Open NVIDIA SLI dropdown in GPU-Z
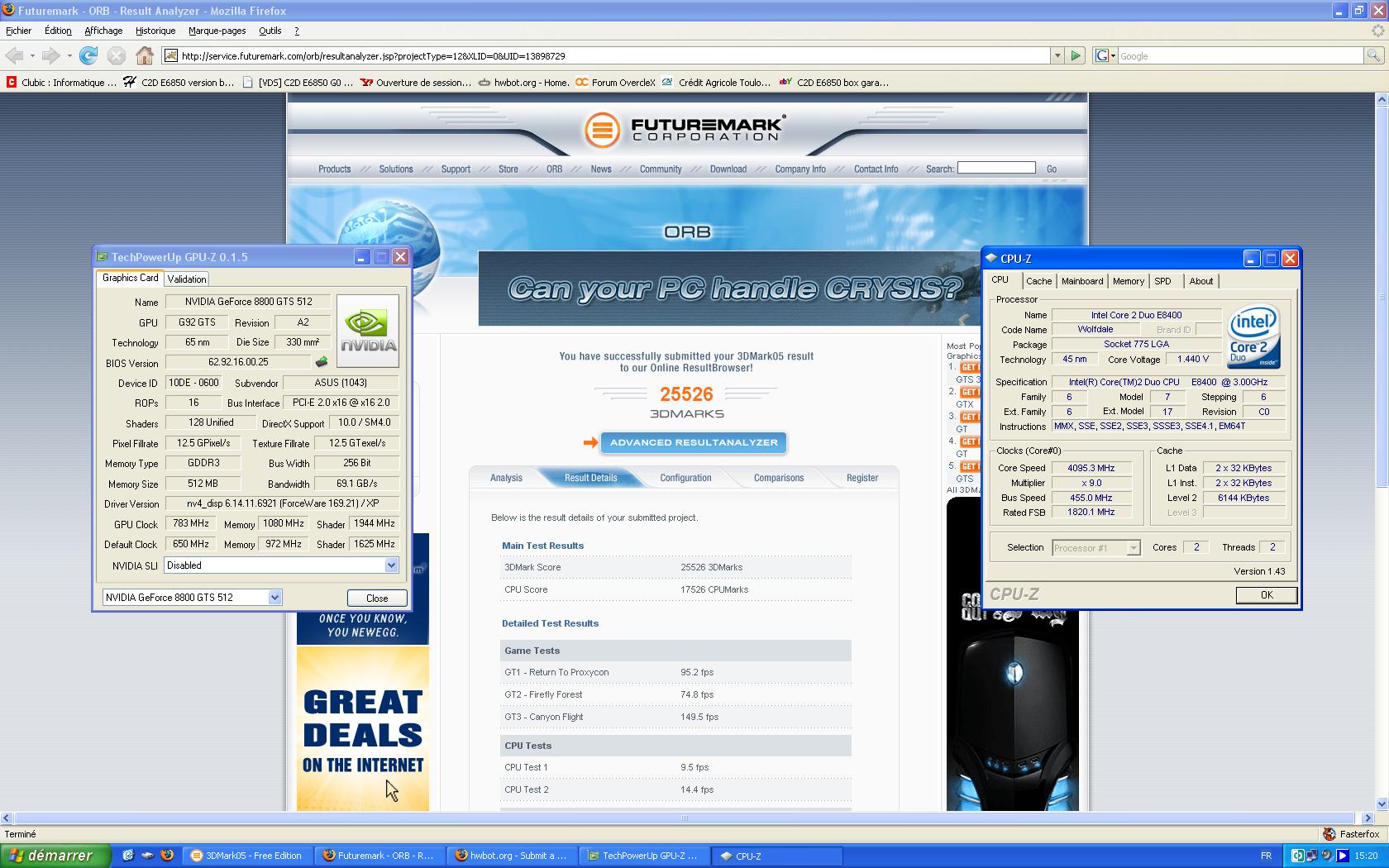The height and width of the screenshot is (868, 1389). pos(391,565)
